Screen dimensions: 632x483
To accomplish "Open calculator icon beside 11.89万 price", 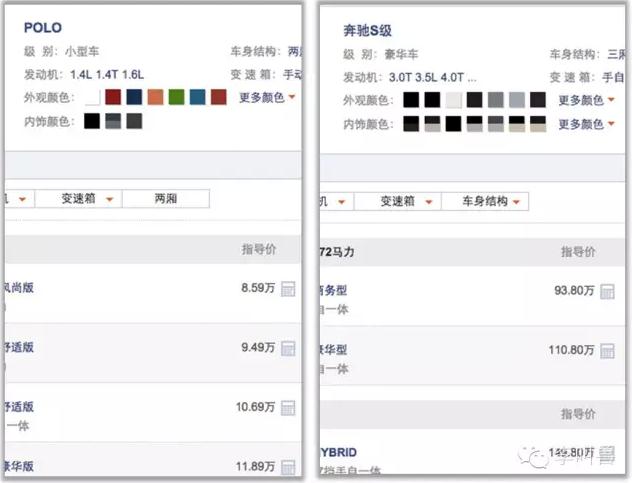I will pyautogui.click(x=288, y=467).
